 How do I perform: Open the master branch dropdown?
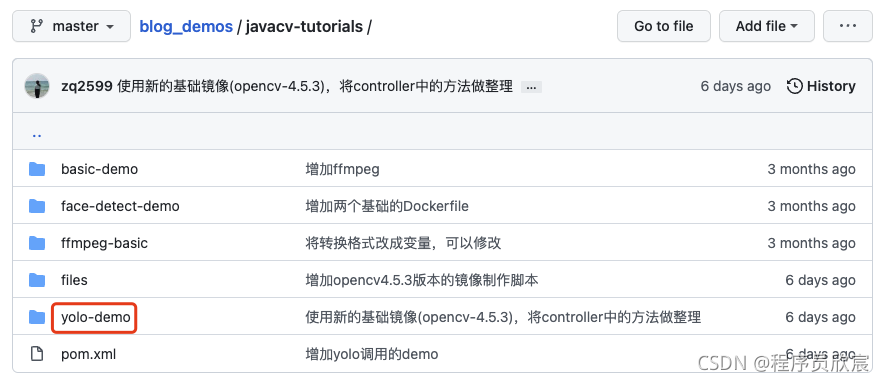pyautogui.click(x=72, y=26)
